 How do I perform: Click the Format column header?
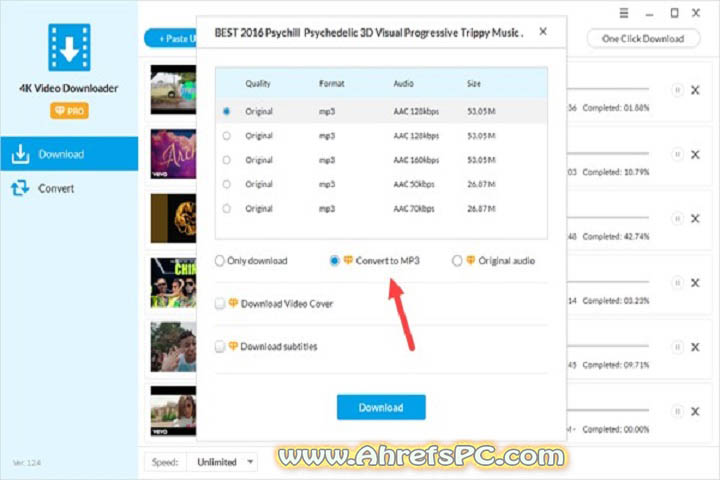tap(332, 84)
